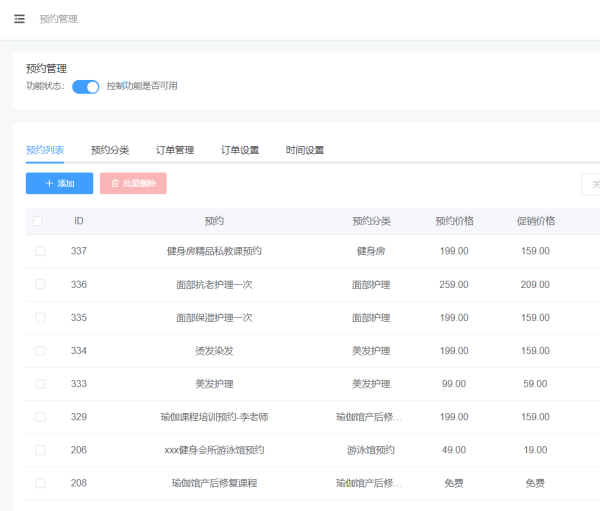
Task: Open the 预约列表 tab
Action: 45,150
